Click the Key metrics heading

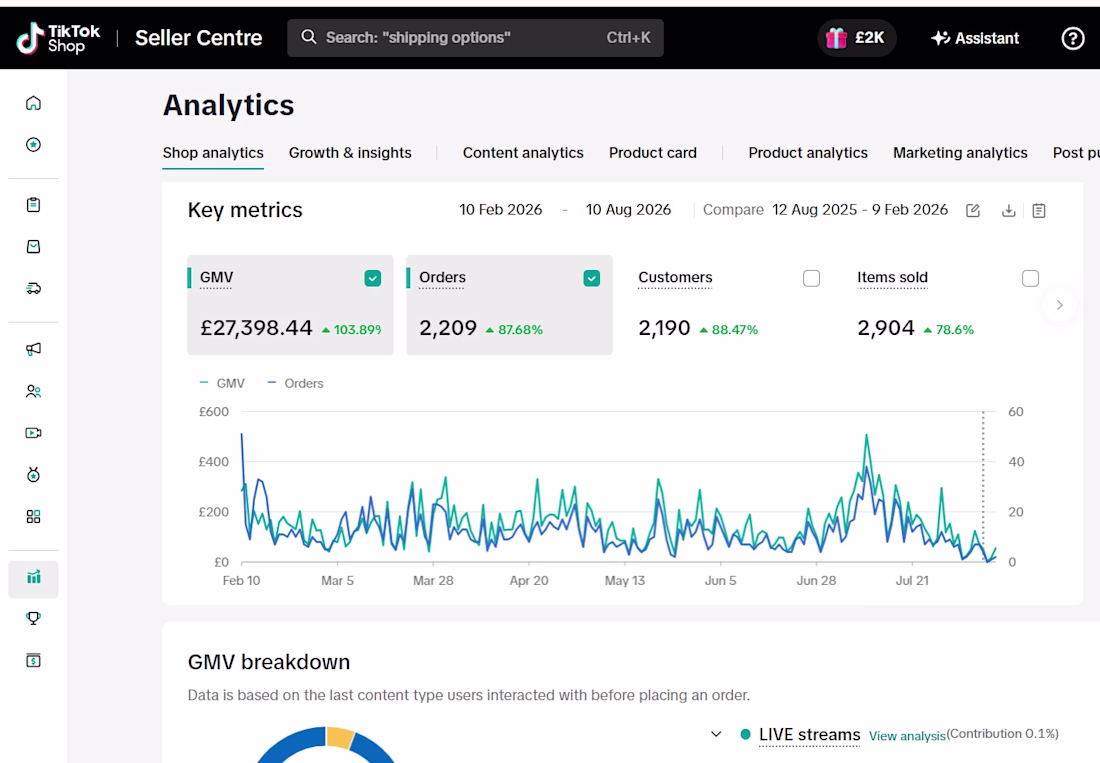click(245, 210)
